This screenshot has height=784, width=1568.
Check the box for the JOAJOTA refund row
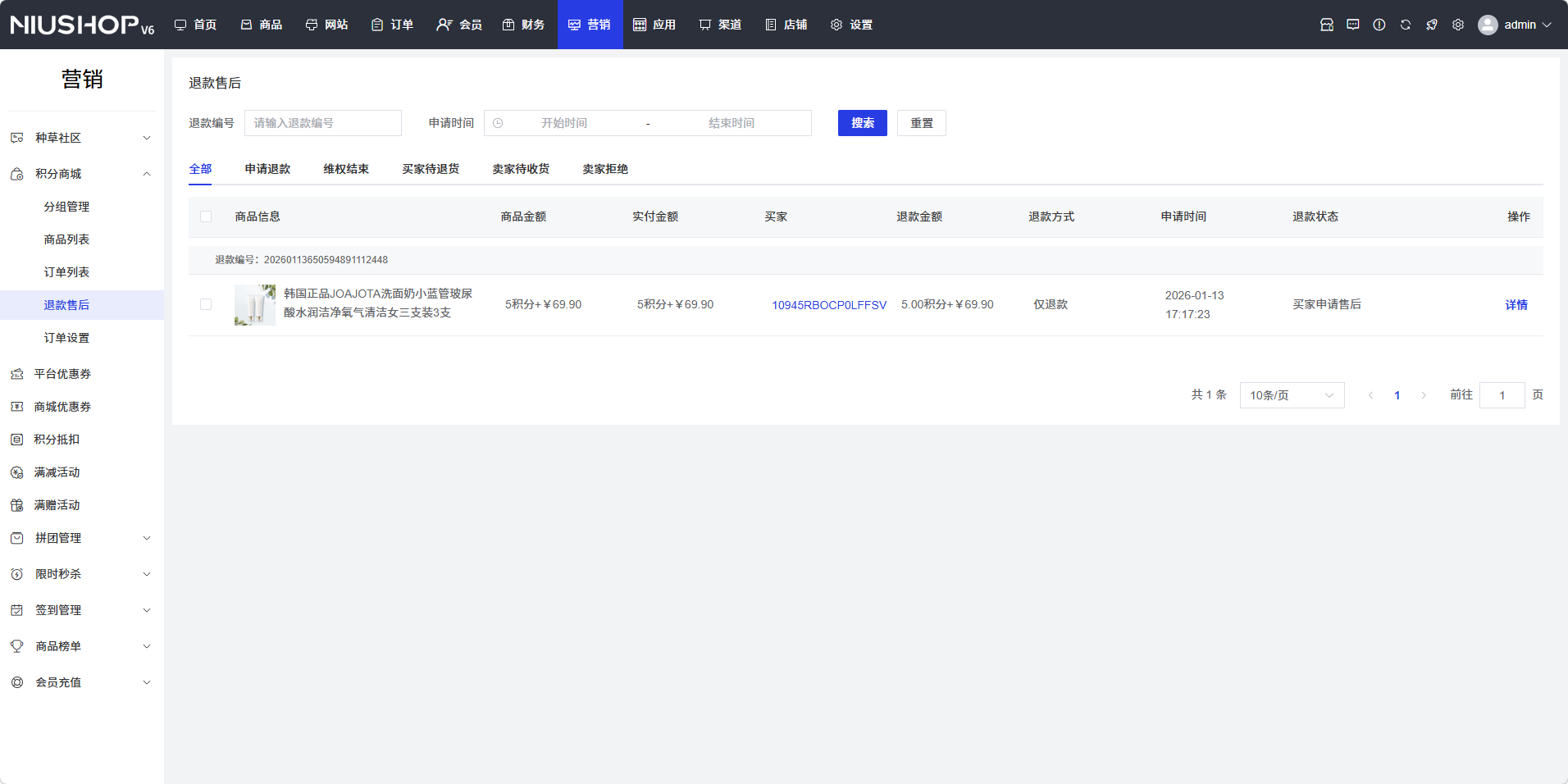point(206,304)
